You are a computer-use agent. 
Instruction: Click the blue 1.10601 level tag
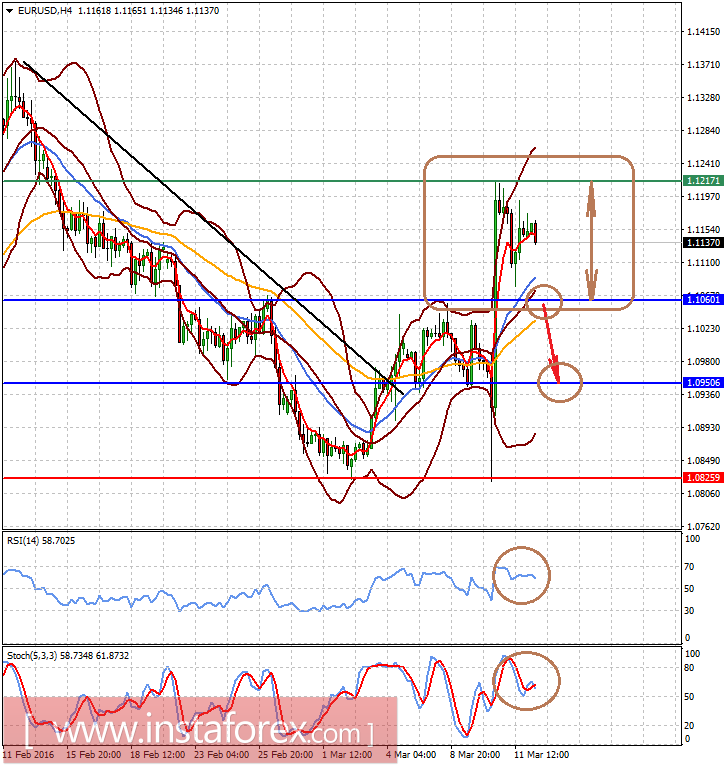(x=703, y=300)
